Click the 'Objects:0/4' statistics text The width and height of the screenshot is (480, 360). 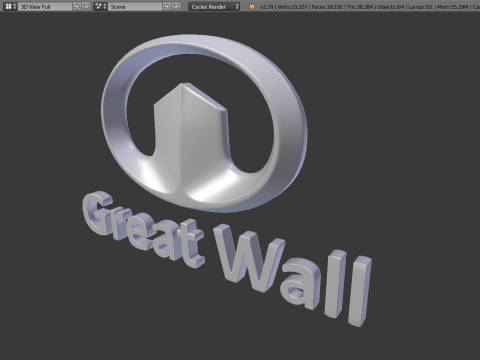pos(390,7)
